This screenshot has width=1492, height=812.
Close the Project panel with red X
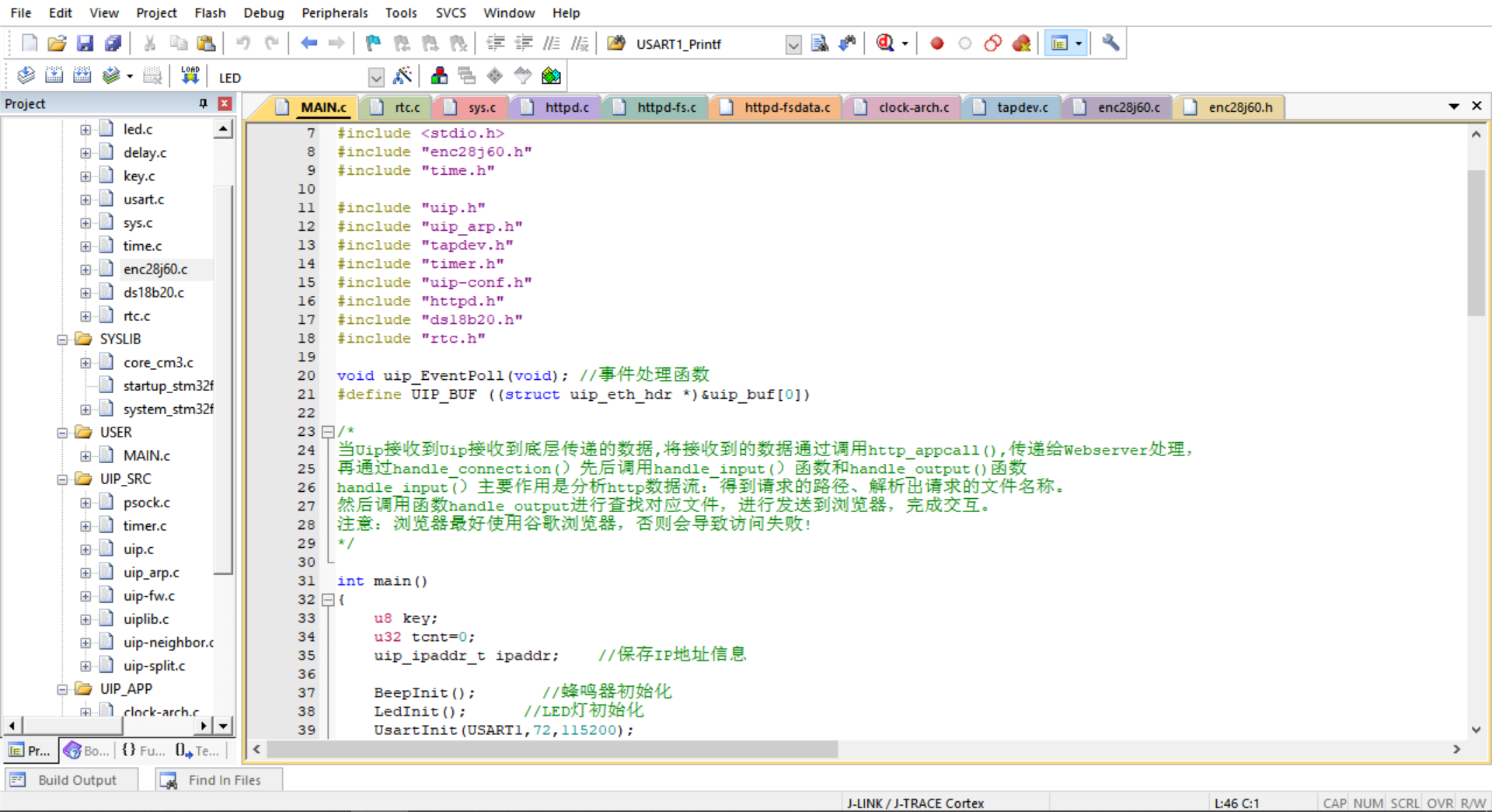point(225,103)
